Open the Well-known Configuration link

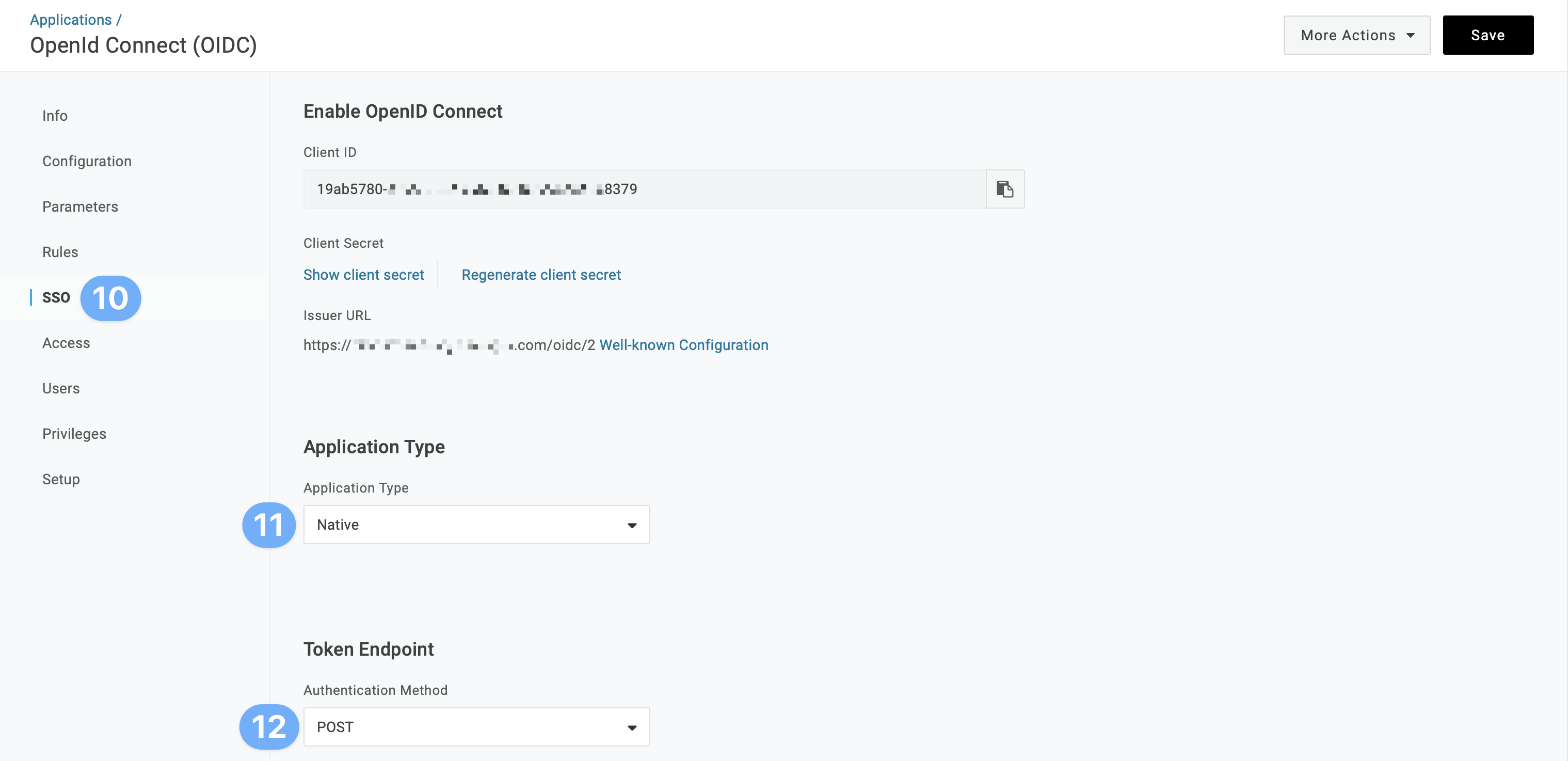(683, 345)
